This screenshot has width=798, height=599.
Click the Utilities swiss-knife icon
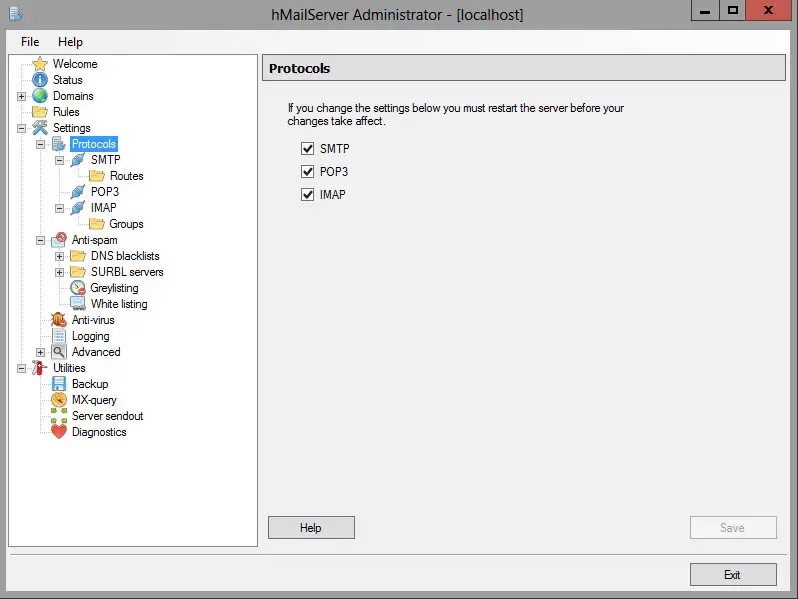tap(40, 368)
